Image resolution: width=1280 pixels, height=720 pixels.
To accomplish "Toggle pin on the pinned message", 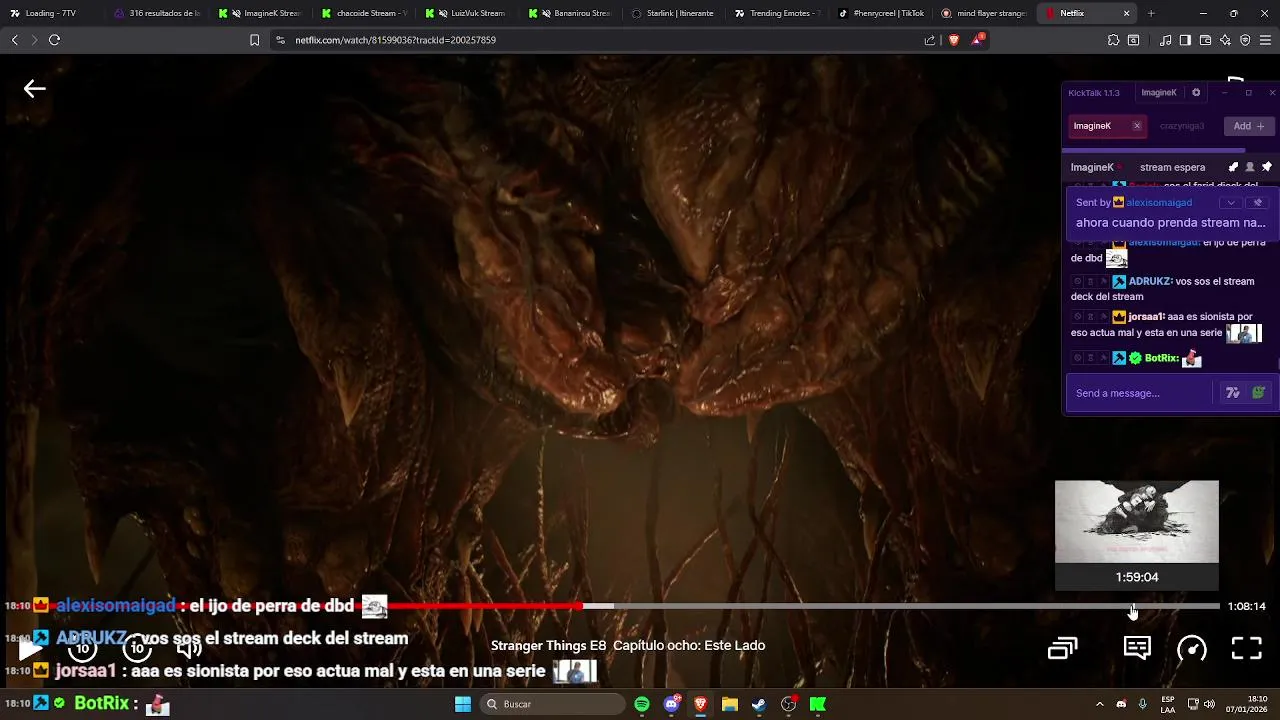I will [1258, 202].
